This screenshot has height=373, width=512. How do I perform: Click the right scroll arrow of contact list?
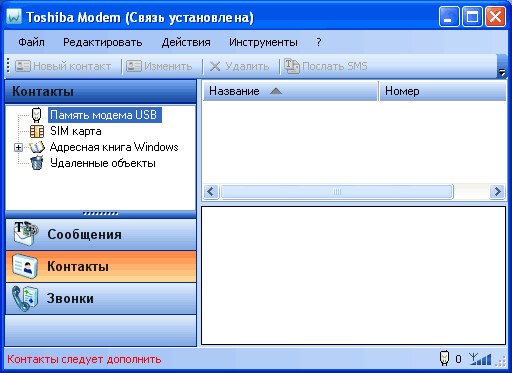coord(498,192)
